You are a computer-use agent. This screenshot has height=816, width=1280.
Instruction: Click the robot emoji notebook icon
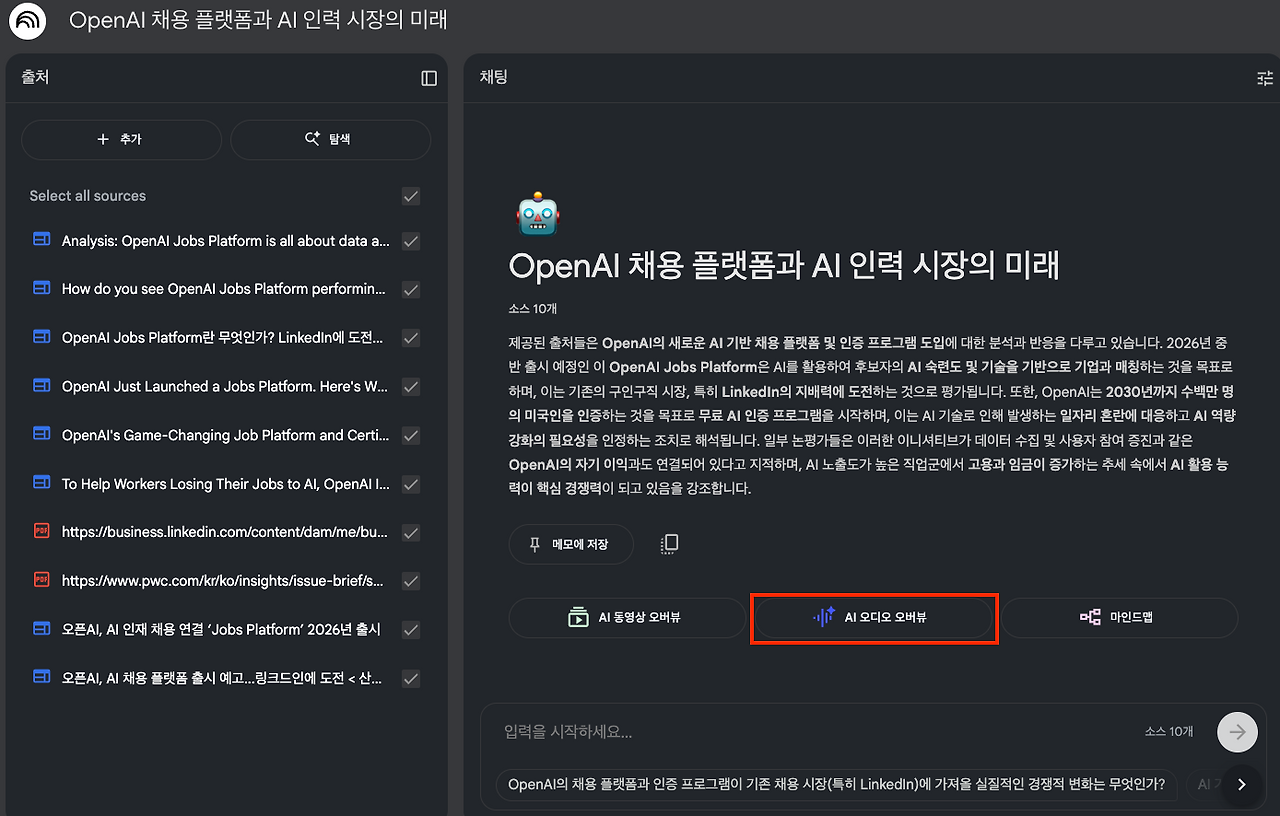coord(538,214)
